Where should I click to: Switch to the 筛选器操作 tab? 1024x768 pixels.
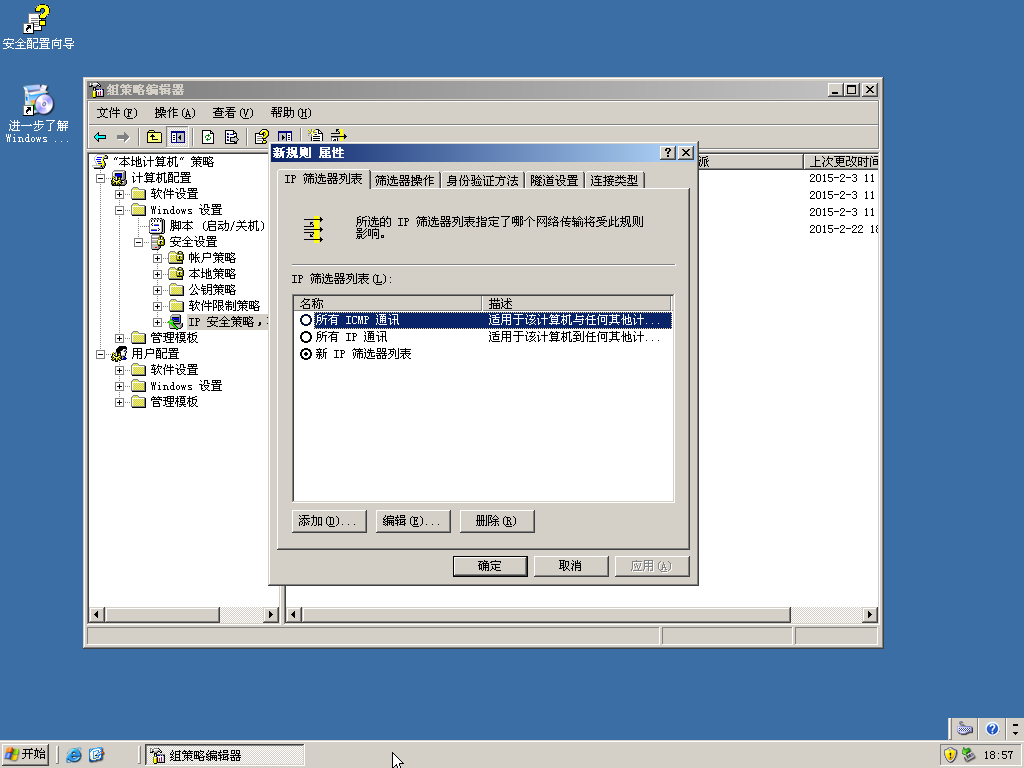(x=404, y=180)
